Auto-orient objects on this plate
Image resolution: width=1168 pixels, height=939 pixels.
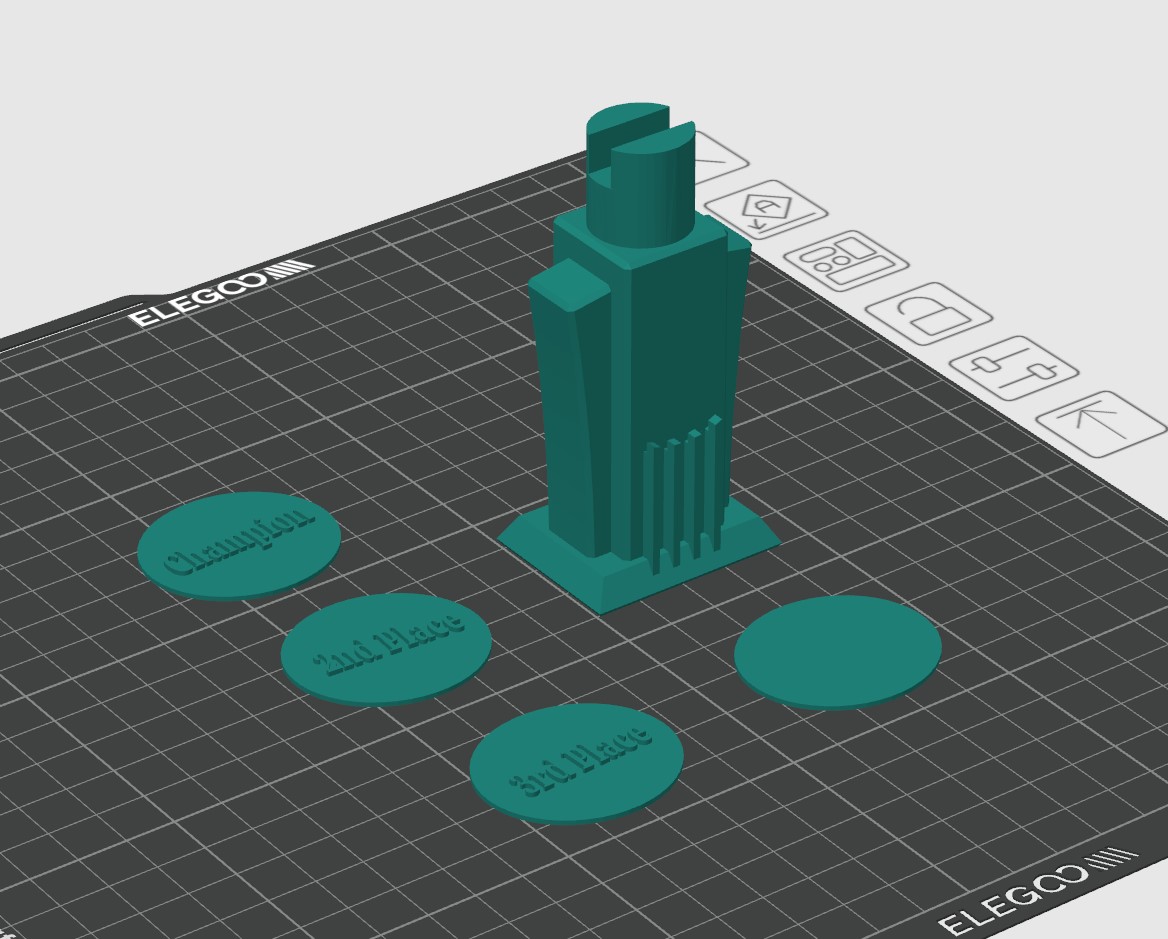click(x=765, y=209)
